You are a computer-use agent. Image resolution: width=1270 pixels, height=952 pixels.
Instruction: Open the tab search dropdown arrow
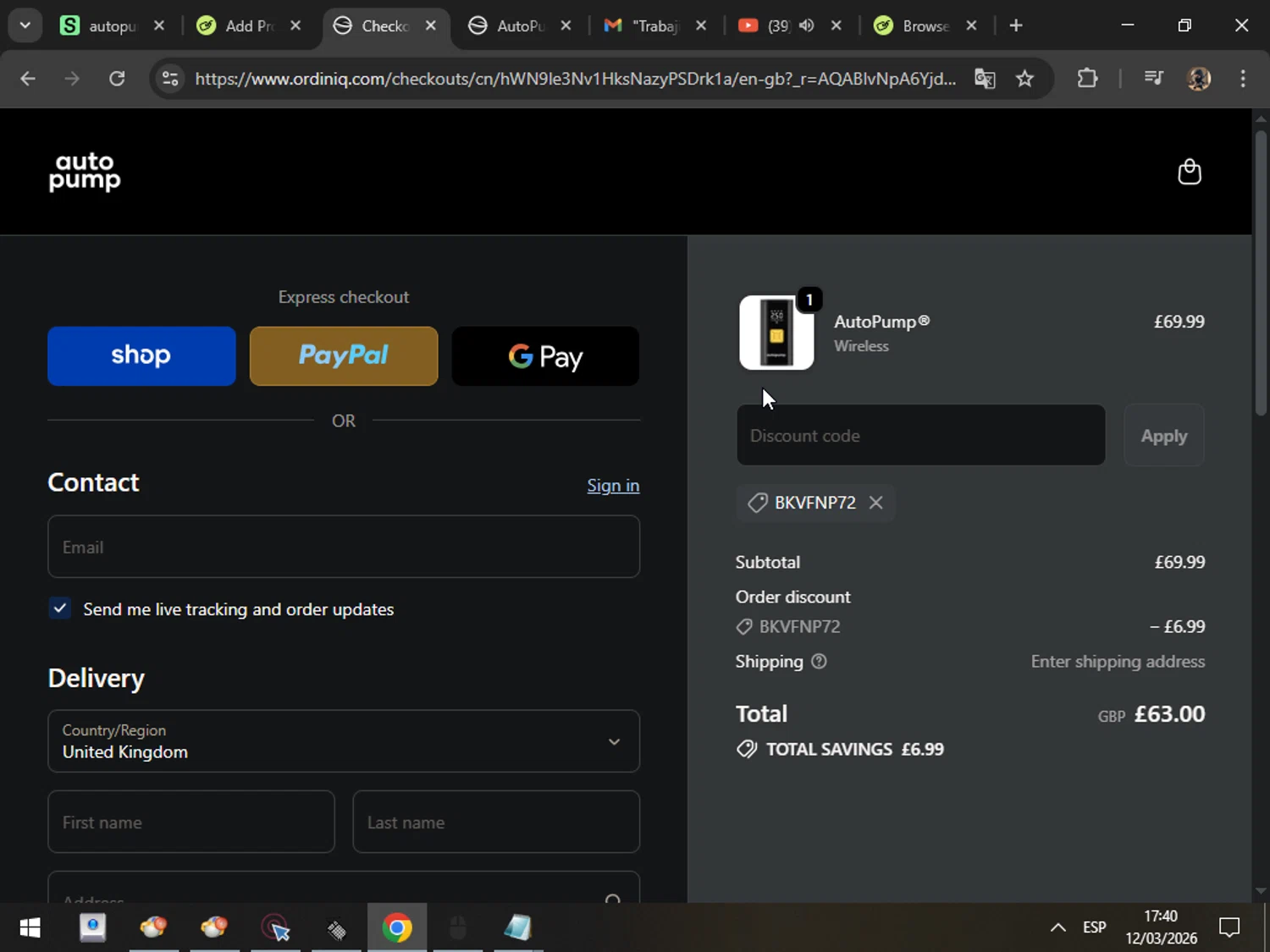pyautogui.click(x=25, y=25)
